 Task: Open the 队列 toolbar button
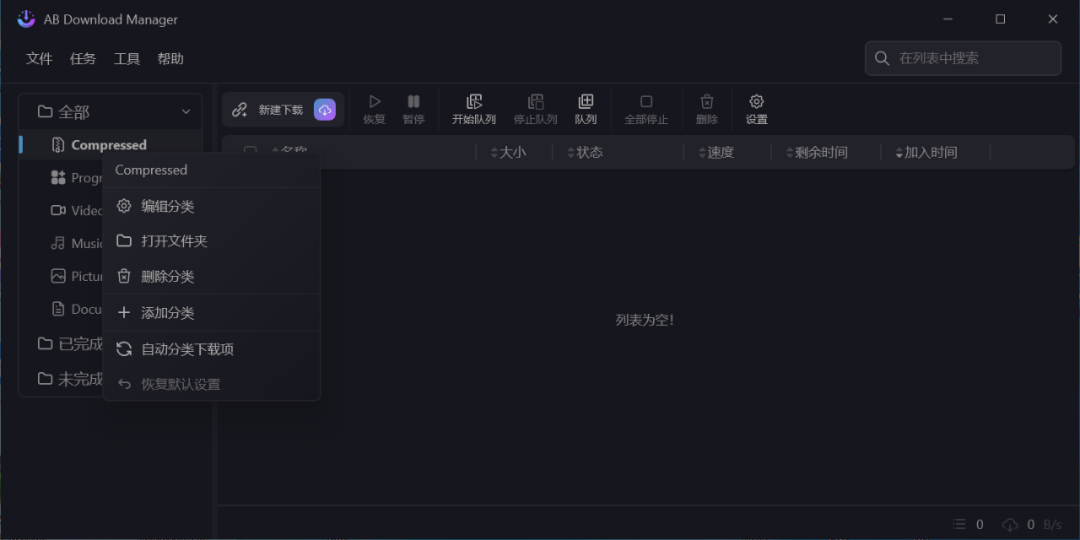coord(585,110)
